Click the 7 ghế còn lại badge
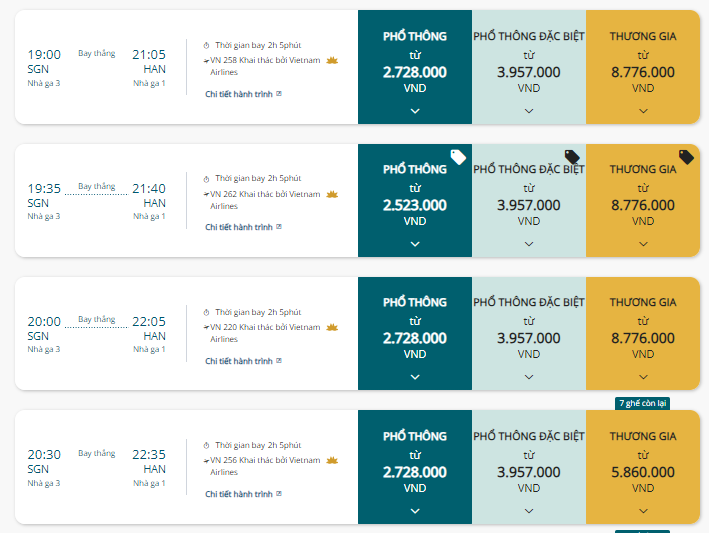This screenshot has height=533, width=709. (642, 403)
